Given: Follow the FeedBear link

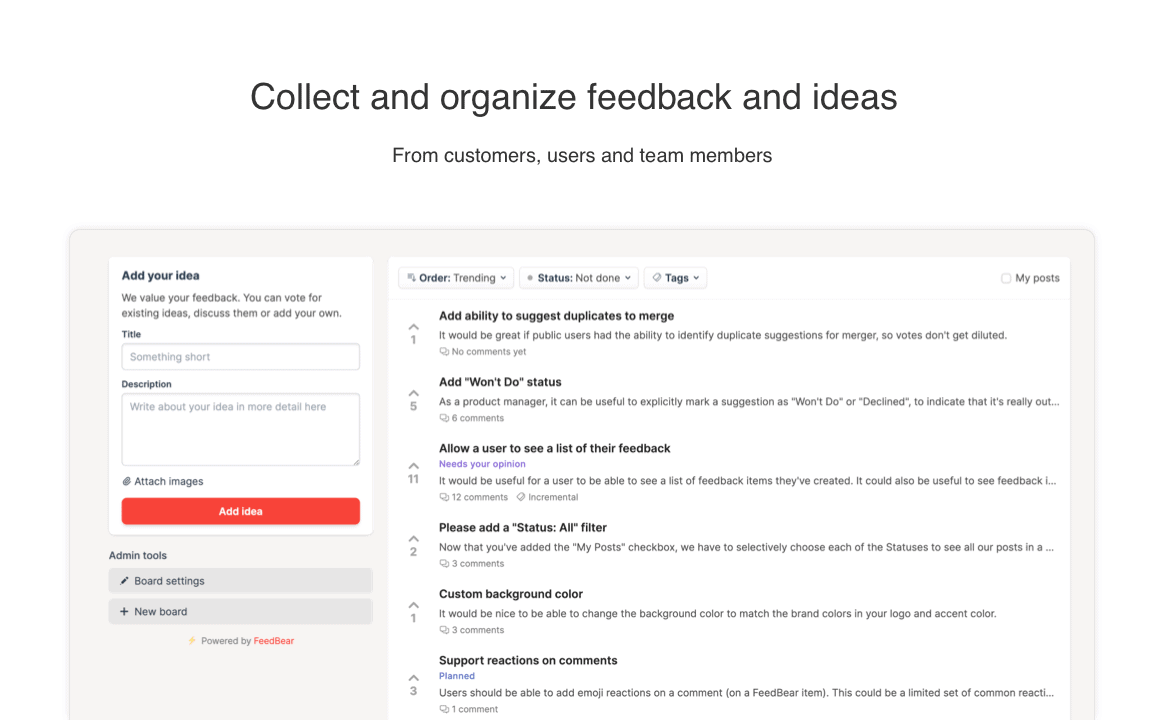Looking at the screenshot, I should pos(274,641).
